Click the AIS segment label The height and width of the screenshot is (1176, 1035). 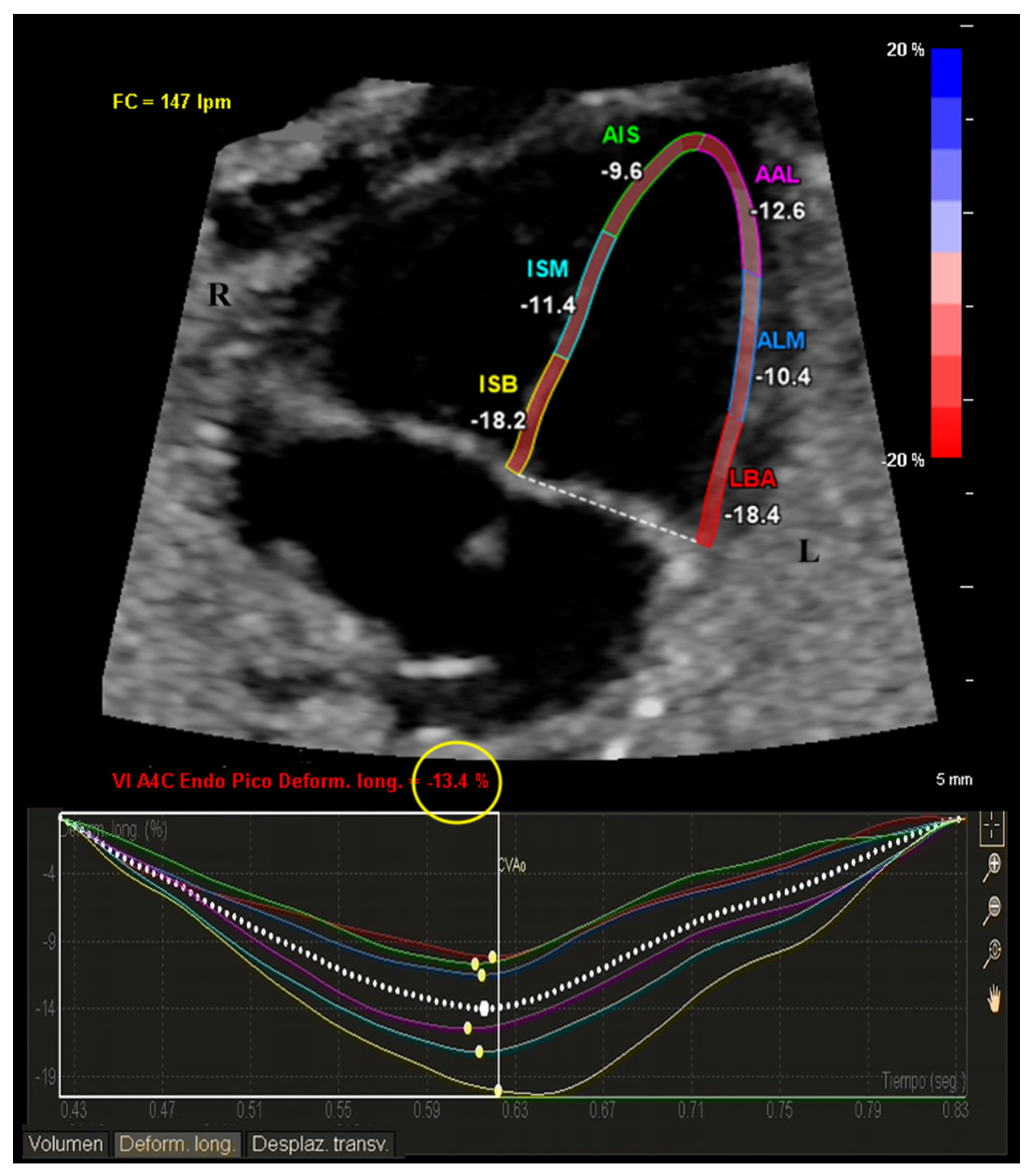click(x=620, y=135)
